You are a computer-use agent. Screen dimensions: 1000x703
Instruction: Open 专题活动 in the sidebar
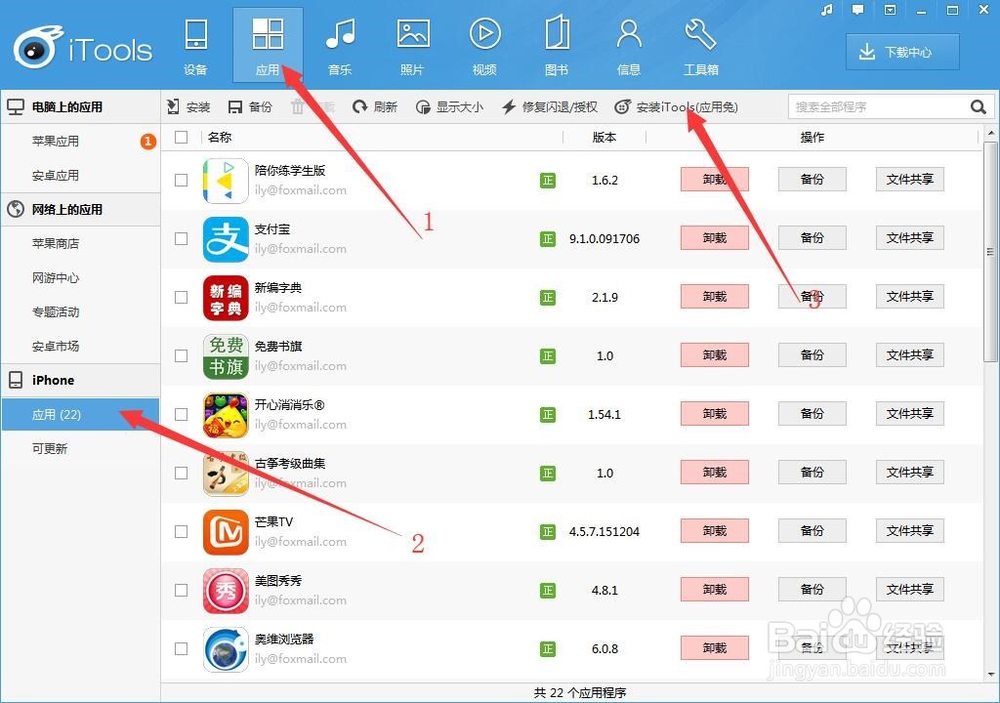(80, 312)
